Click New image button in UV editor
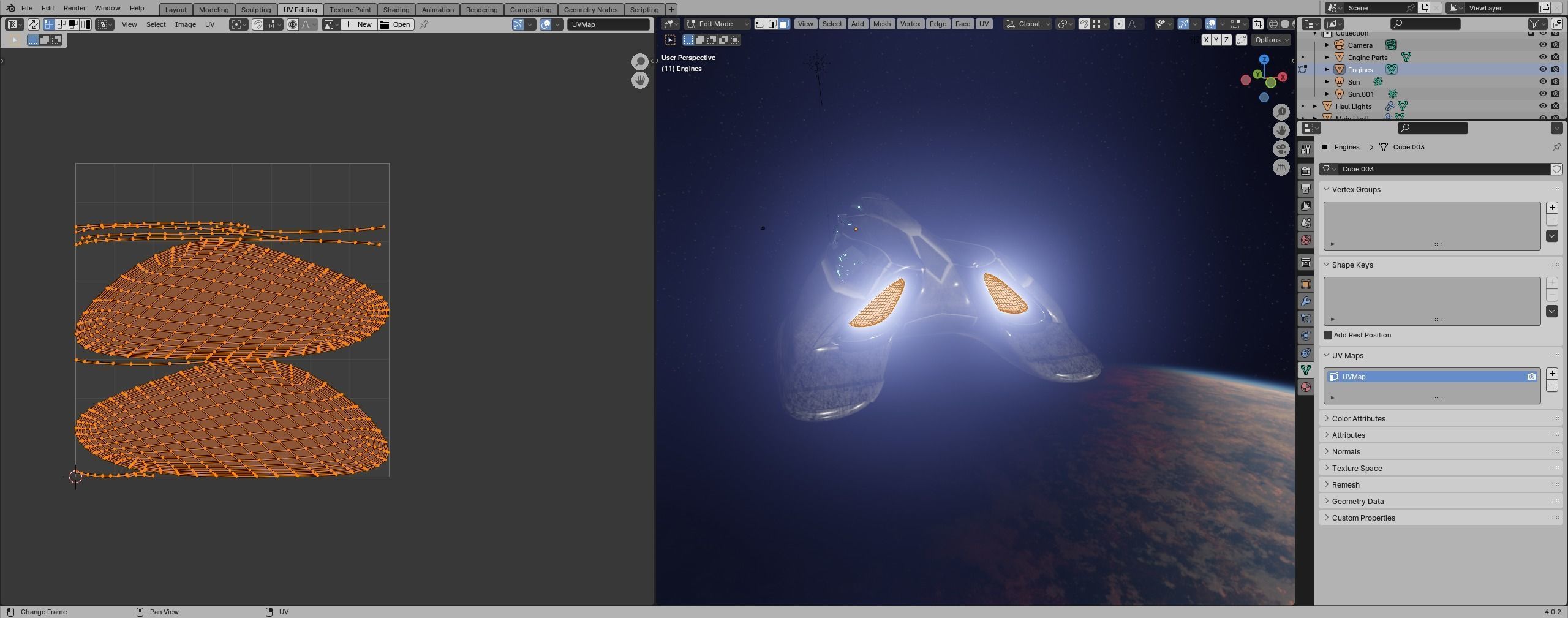Image resolution: width=1568 pixels, height=618 pixels. (x=359, y=24)
